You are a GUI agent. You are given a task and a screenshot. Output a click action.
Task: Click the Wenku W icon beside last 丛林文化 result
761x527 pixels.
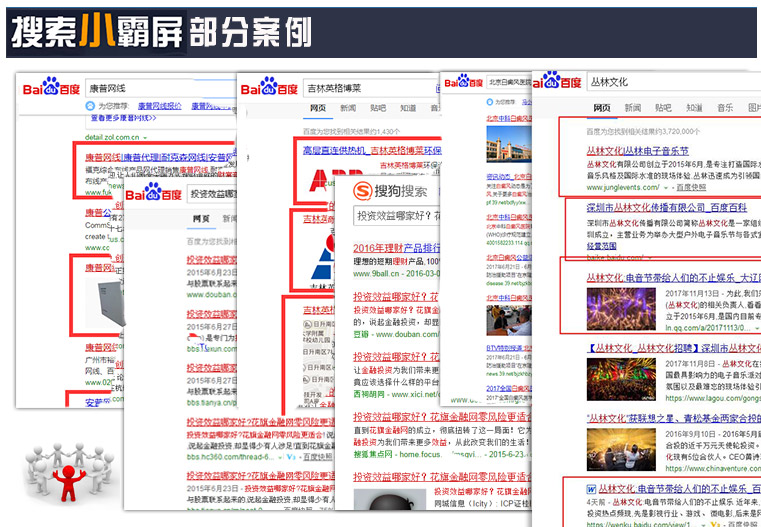(x=591, y=489)
